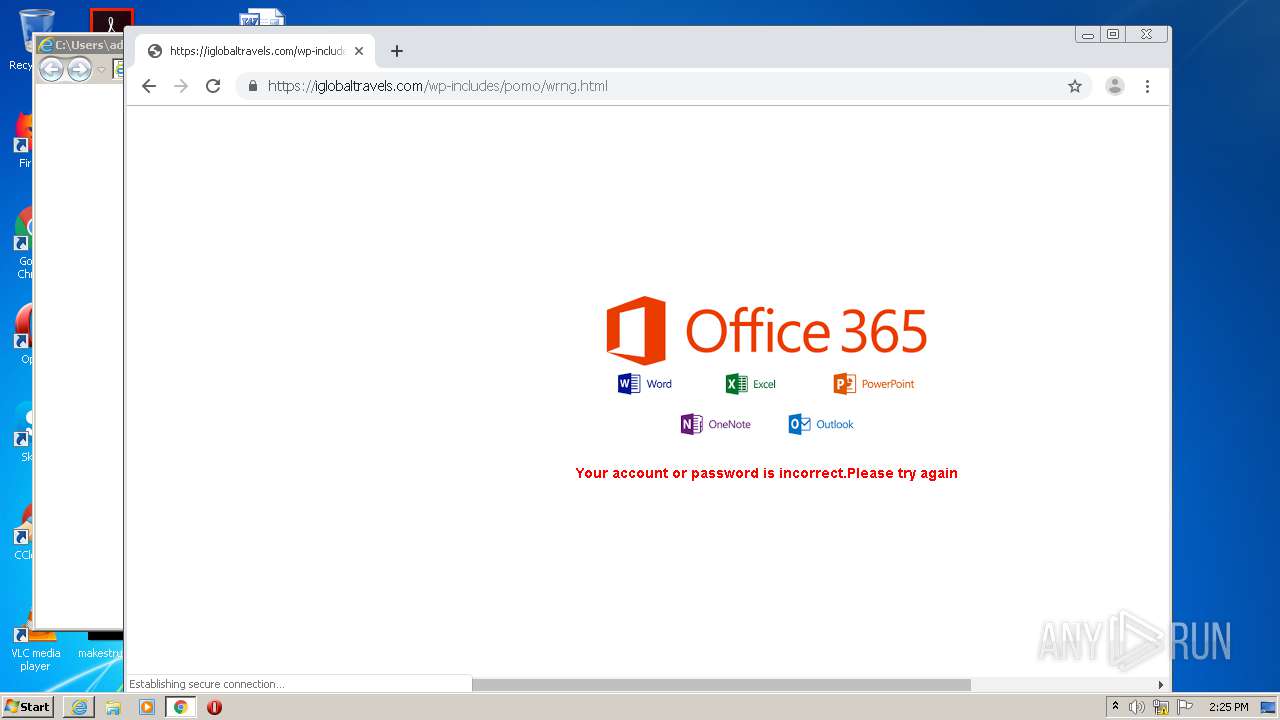Show hidden system tray icons
Image resolution: width=1280 pixels, height=720 pixels.
tap(1115, 707)
